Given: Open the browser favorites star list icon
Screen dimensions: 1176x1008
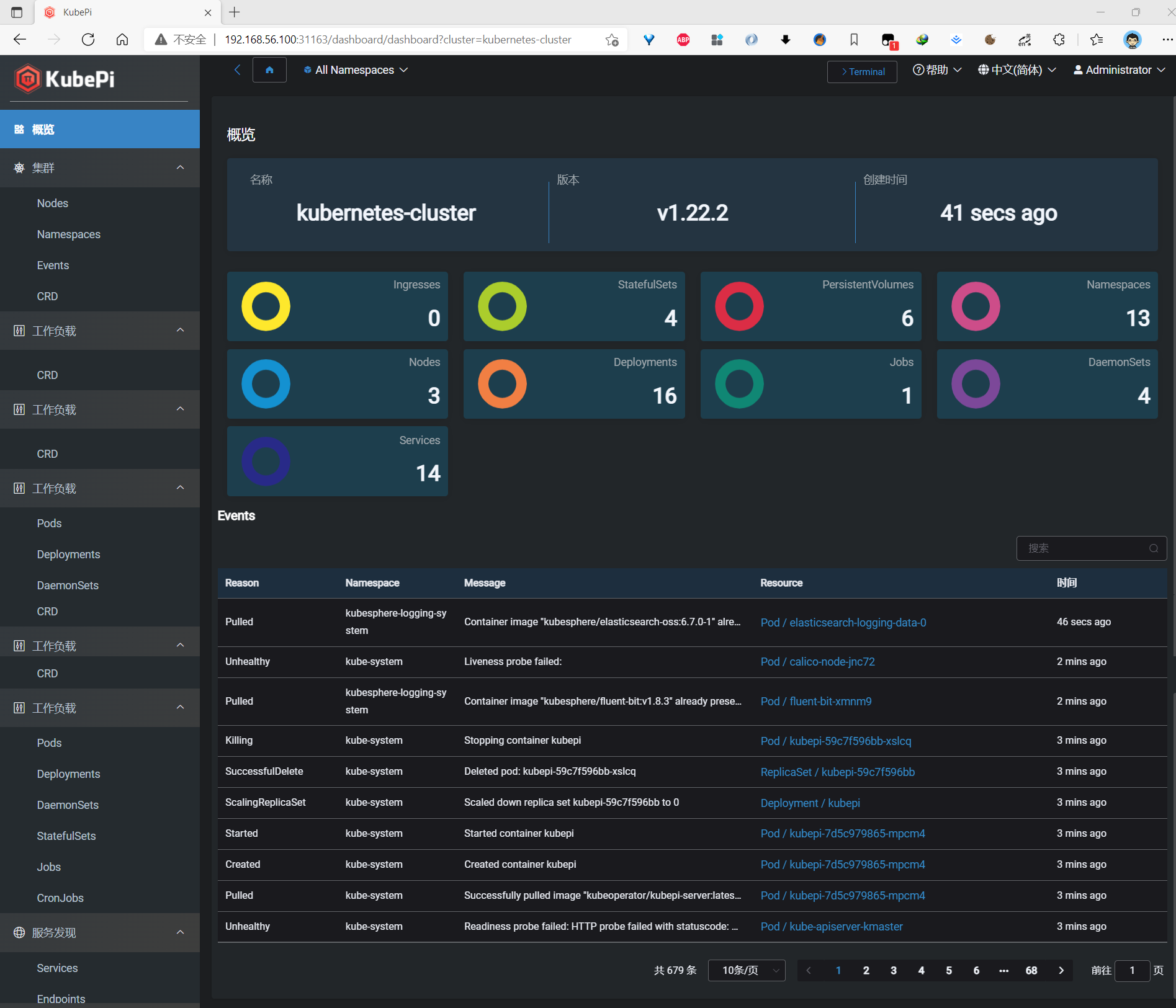Looking at the screenshot, I should pos(1097,40).
